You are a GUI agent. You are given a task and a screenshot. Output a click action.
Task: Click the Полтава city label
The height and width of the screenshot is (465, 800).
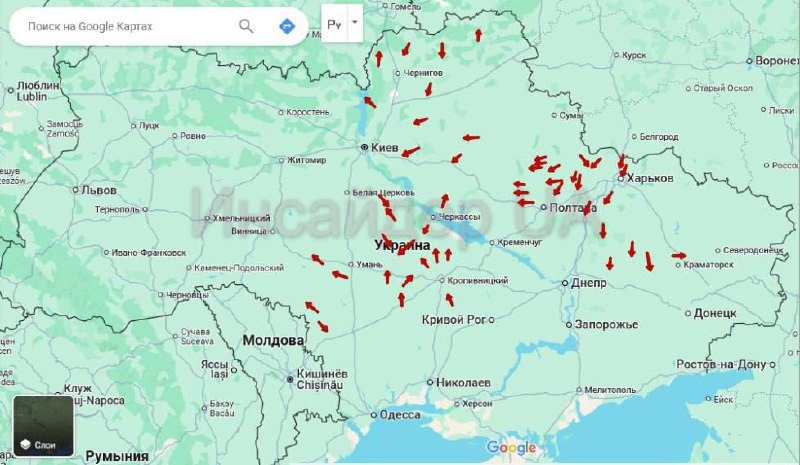[576, 207]
